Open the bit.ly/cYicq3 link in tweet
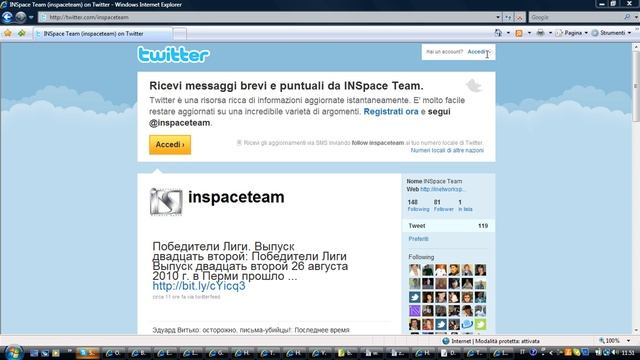Viewport: 640px width, 360px height. click(x=199, y=286)
